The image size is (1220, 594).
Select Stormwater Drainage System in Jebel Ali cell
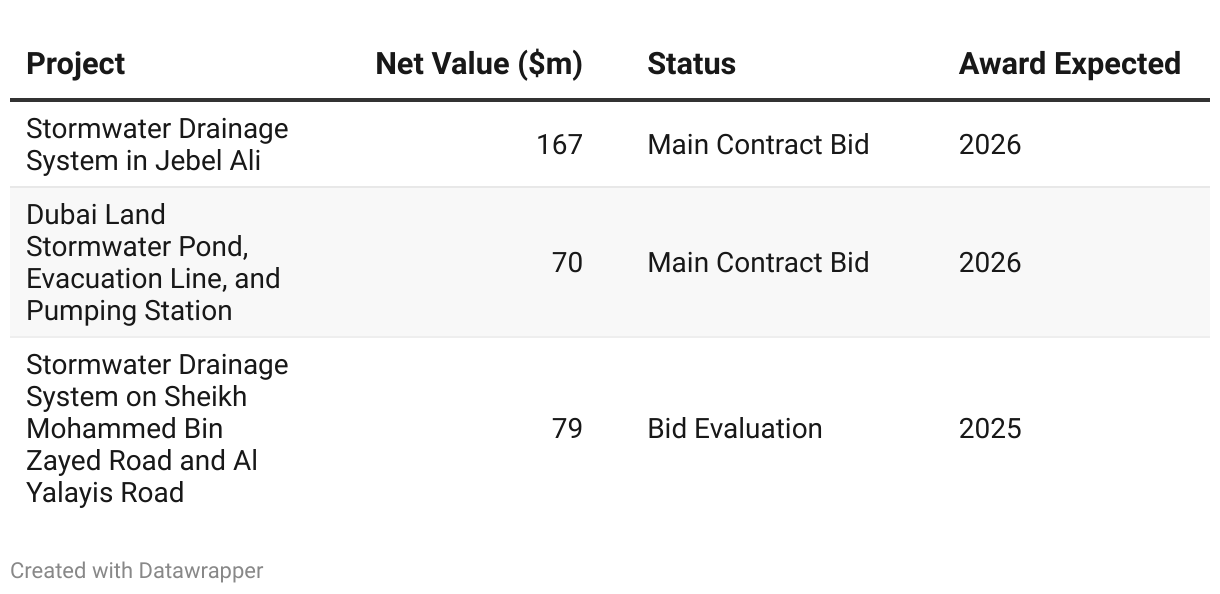click(157, 144)
